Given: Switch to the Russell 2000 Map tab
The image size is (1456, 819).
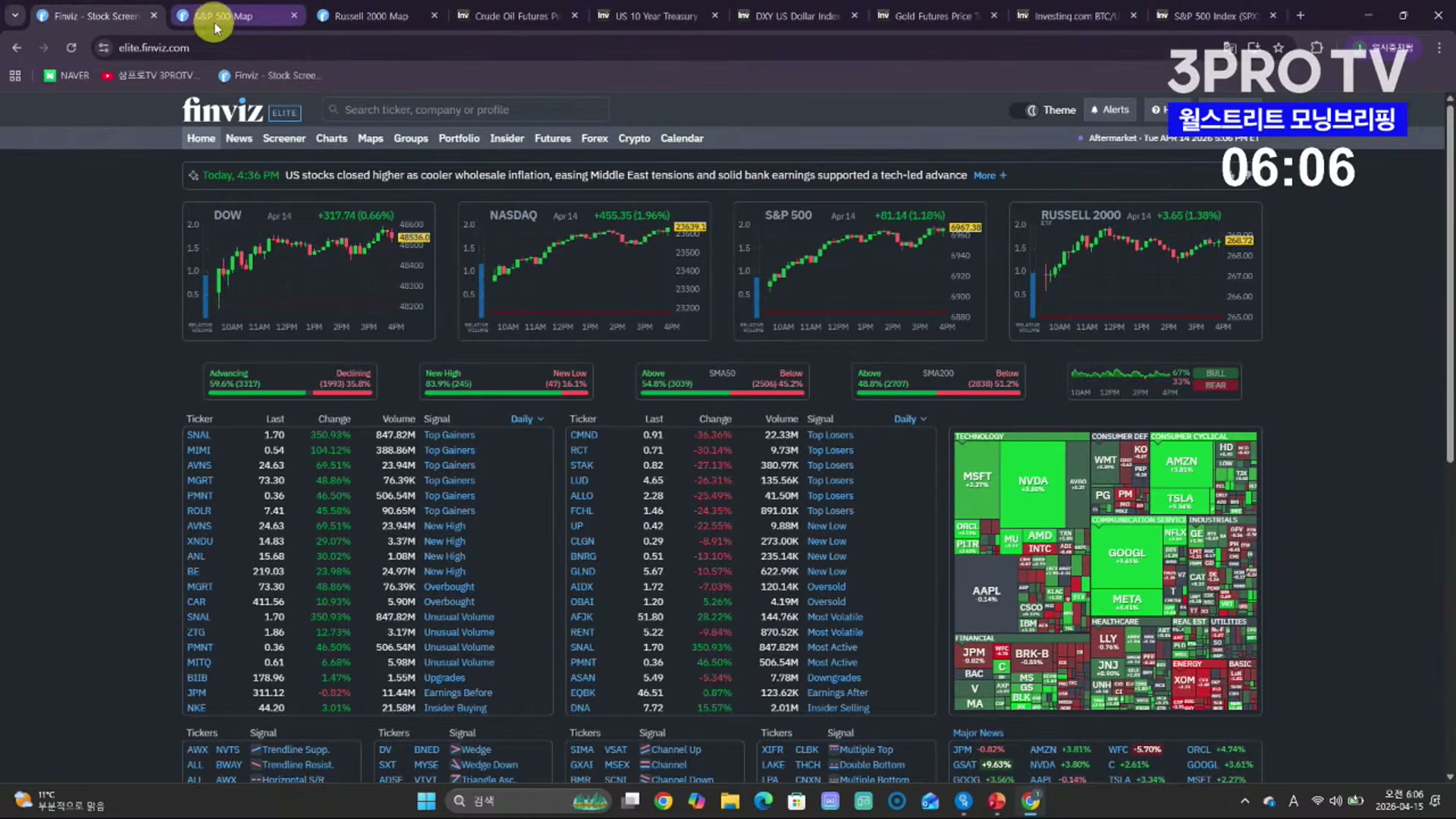Looking at the screenshot, I should [x=371, y=16].
